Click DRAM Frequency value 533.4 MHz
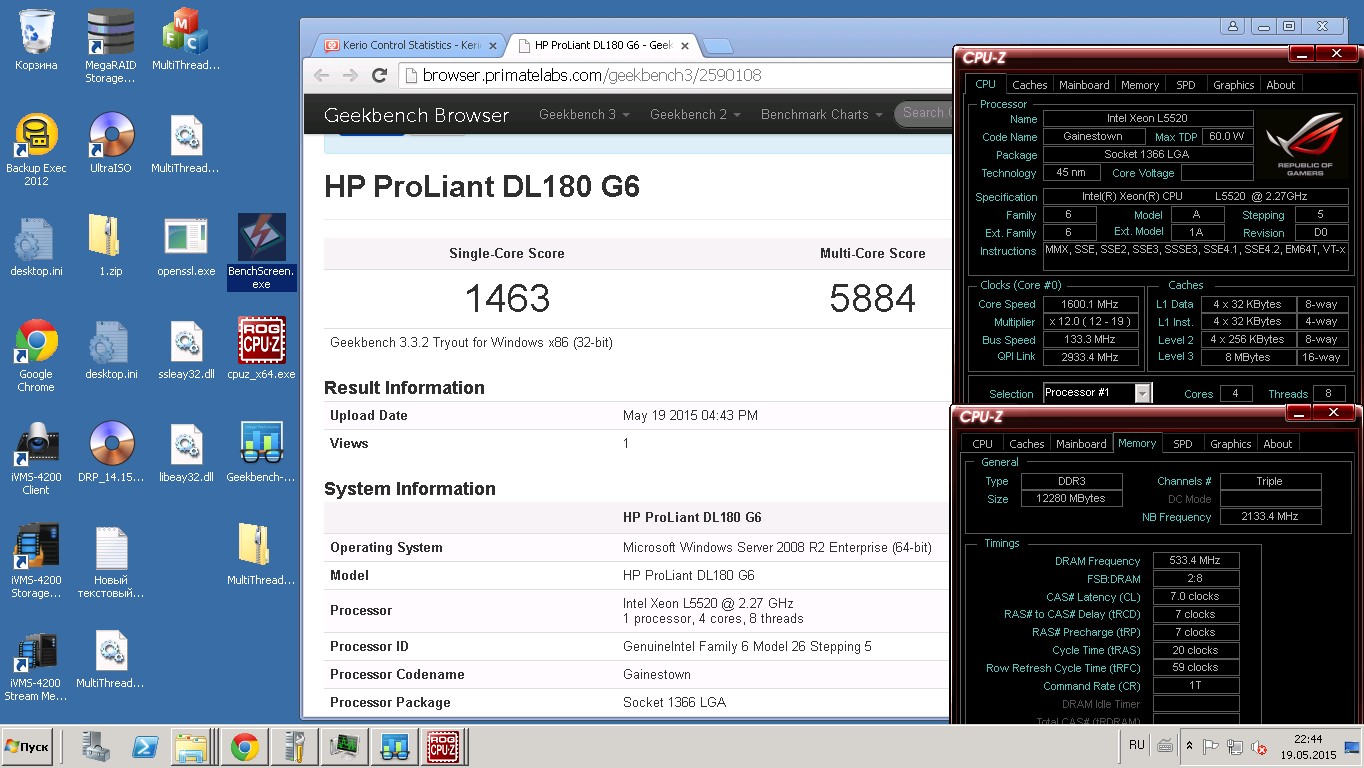This screenshot has width=1364, height=768. [x=1196, y=561]
